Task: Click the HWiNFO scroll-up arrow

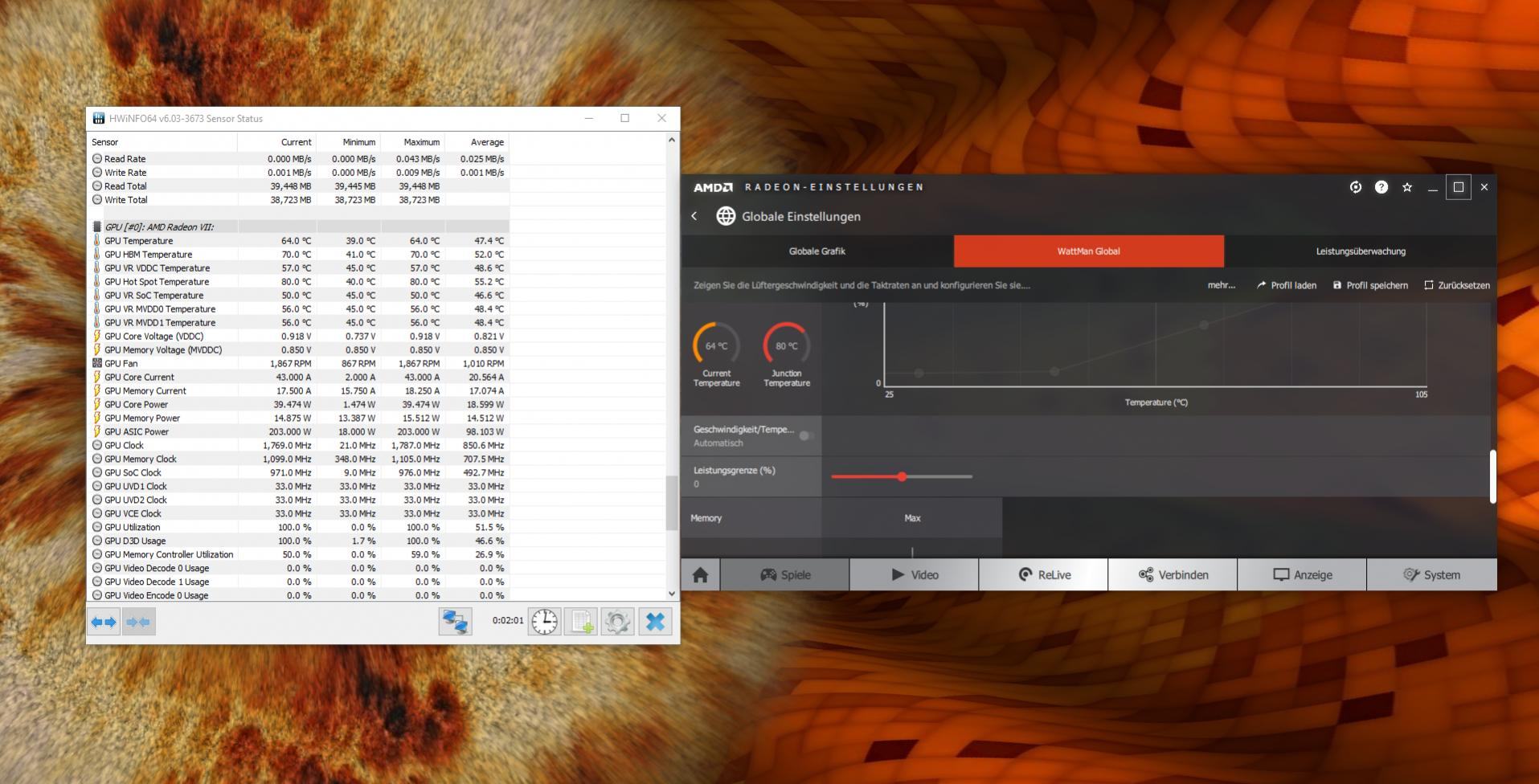Action: [672, 140]
